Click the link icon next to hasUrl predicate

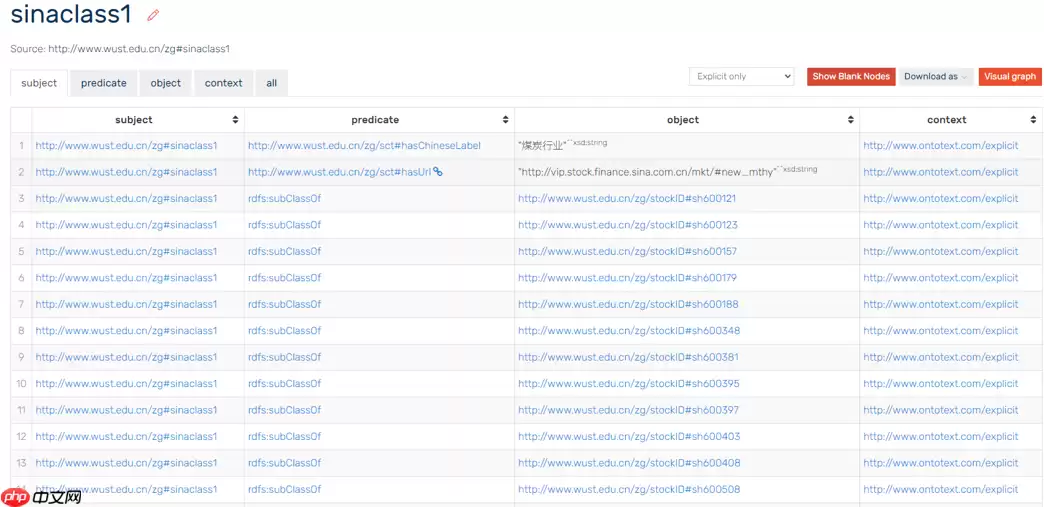click(438, 172)
